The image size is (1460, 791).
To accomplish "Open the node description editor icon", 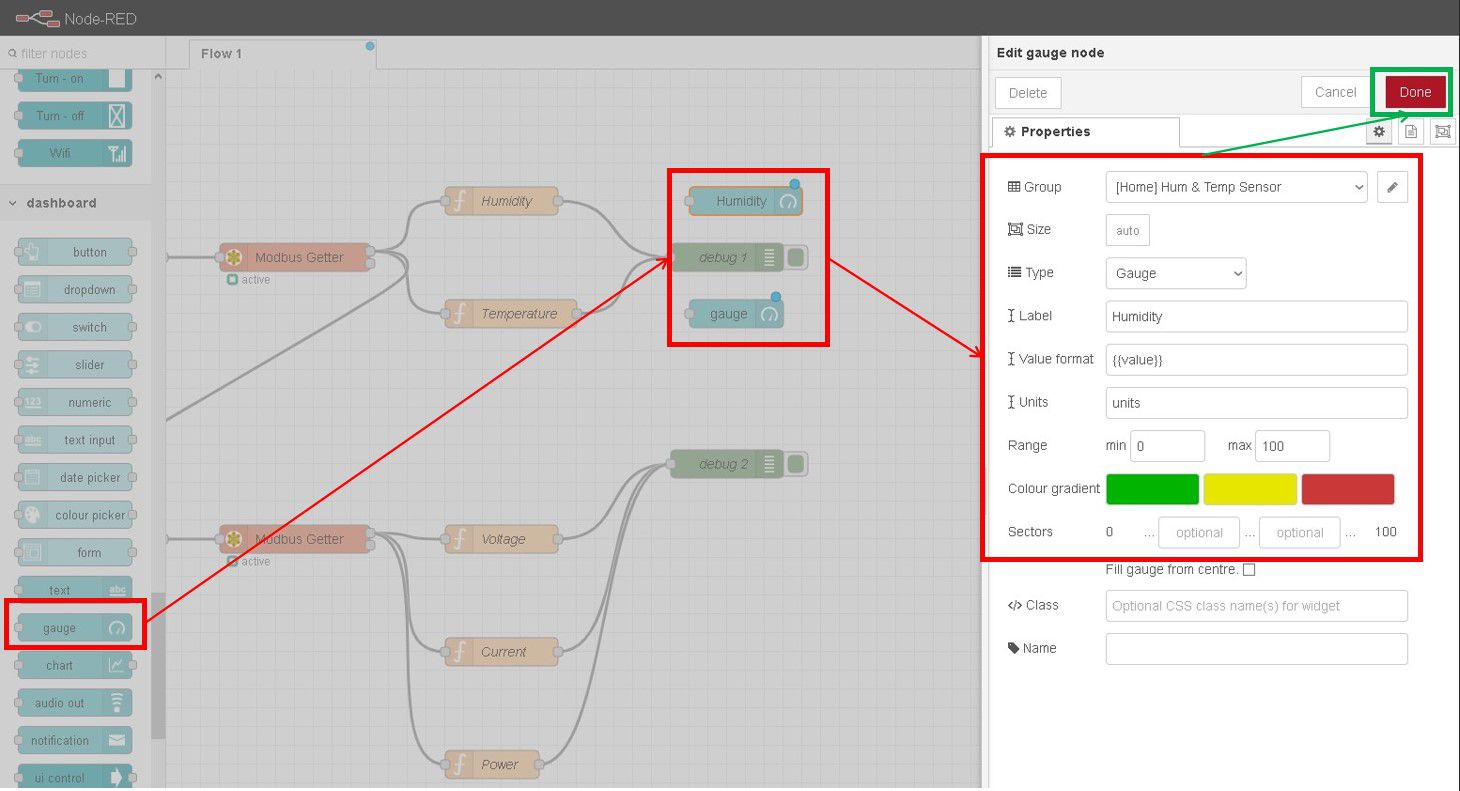I will pyautogui.click(x=1410, y=131).
